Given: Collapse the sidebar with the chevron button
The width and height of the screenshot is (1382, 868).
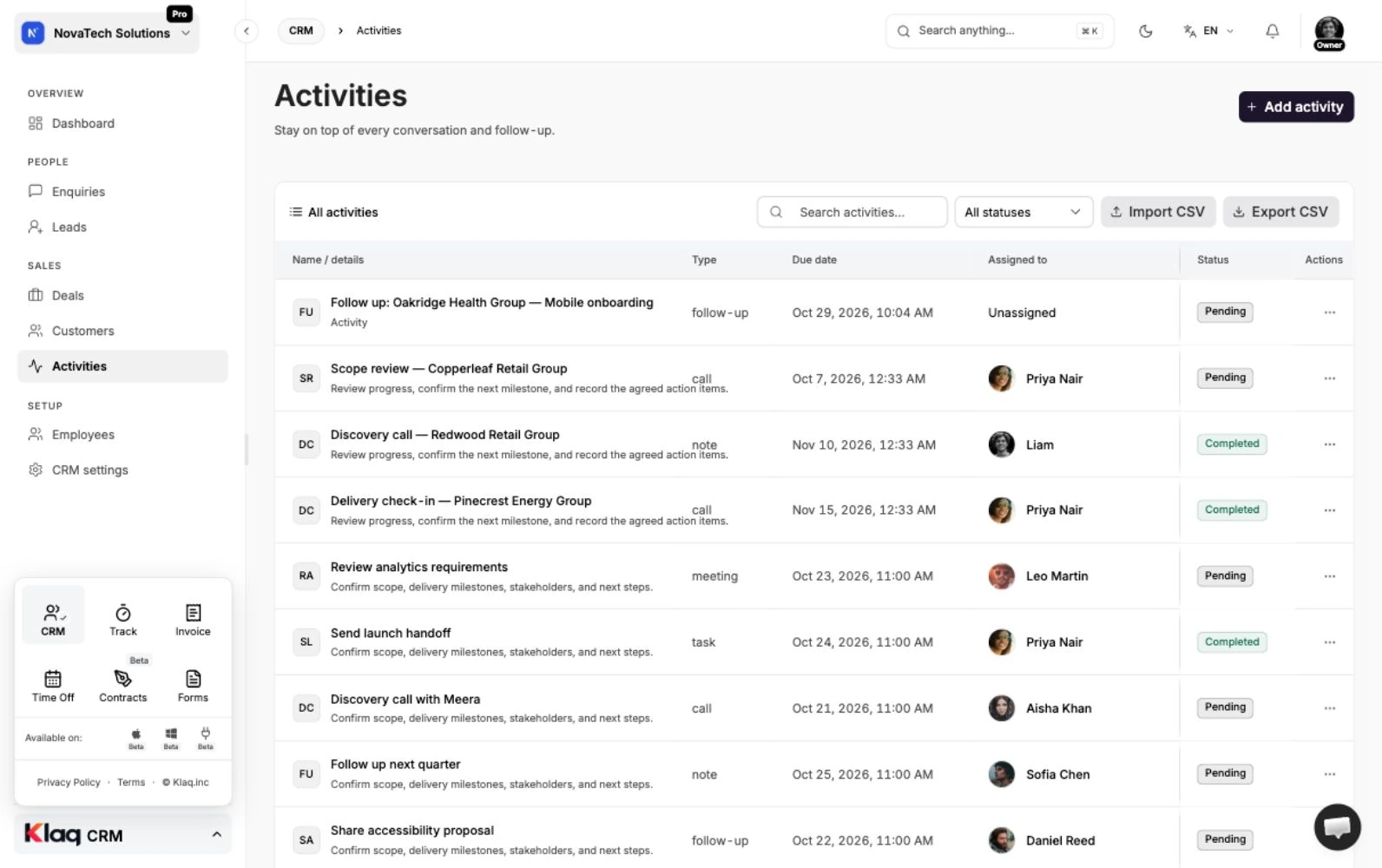Looking at the screenshot, I should 247,31.
